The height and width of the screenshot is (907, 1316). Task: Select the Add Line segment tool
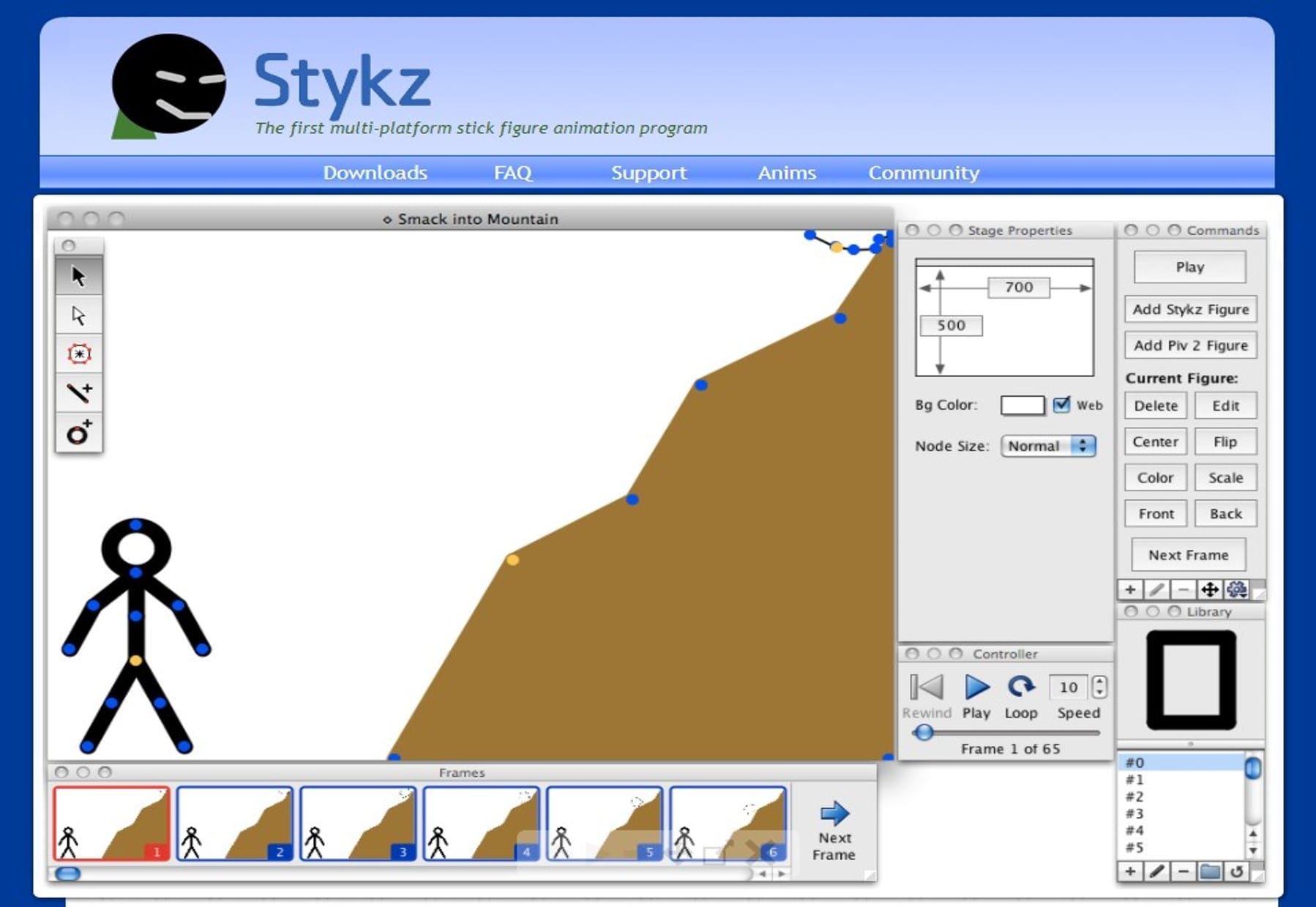coord(79,395)
